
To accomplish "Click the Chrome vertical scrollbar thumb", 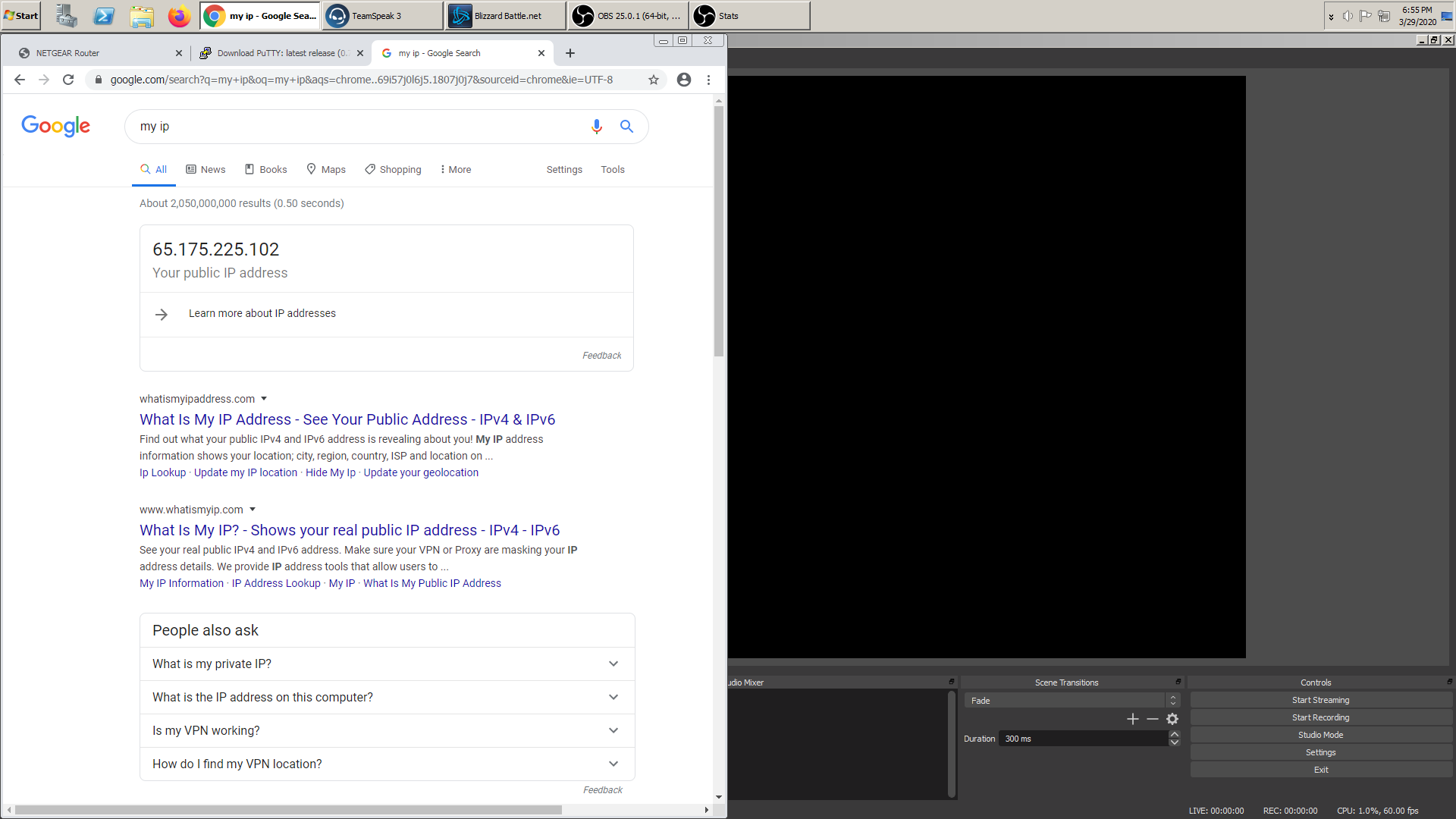I will pyautogui.click(x=719, y=231).
